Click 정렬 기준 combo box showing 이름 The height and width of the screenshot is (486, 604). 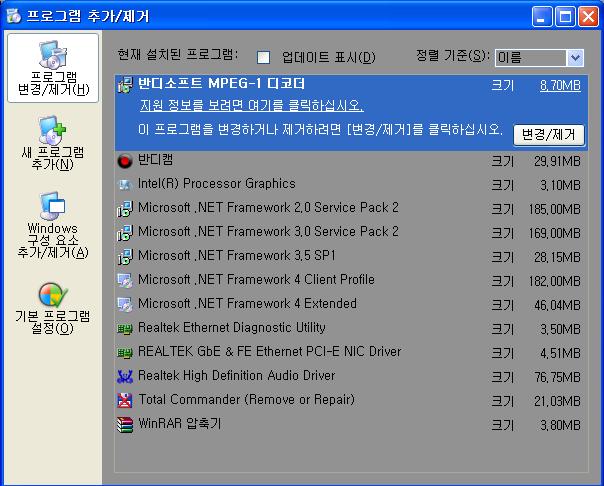point(539,58)
